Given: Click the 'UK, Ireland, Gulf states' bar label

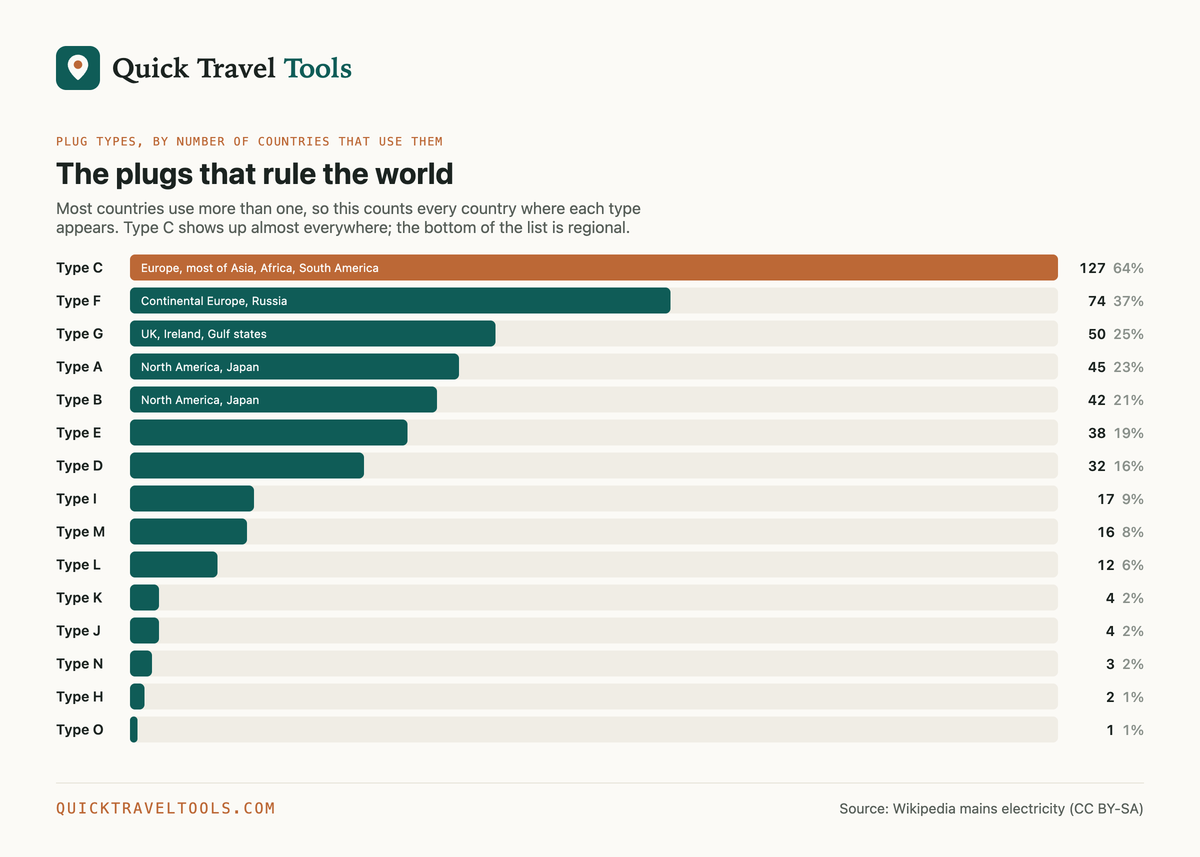Looking at the screenshot, I should [x=204, y=334].
